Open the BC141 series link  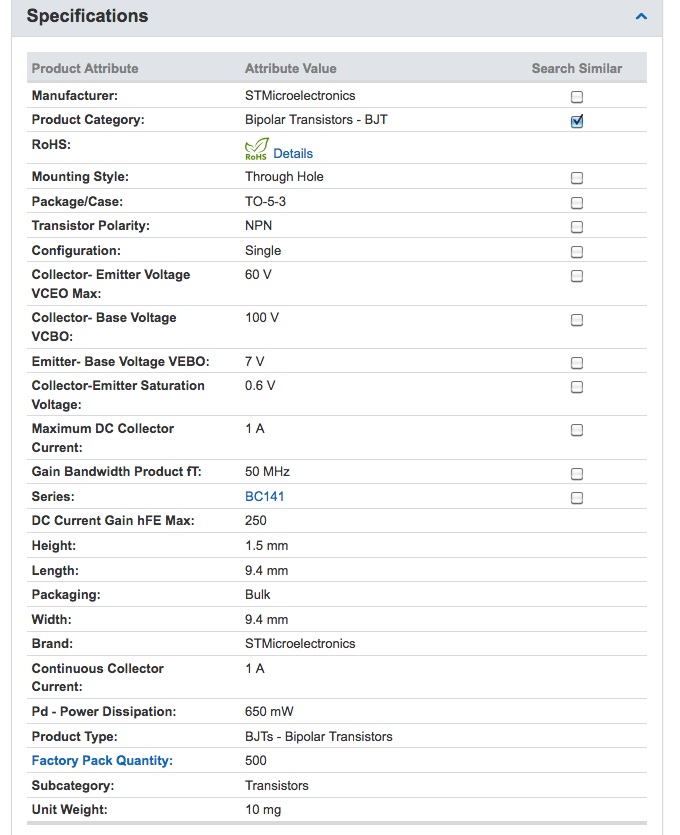click(x=265, y=496)
